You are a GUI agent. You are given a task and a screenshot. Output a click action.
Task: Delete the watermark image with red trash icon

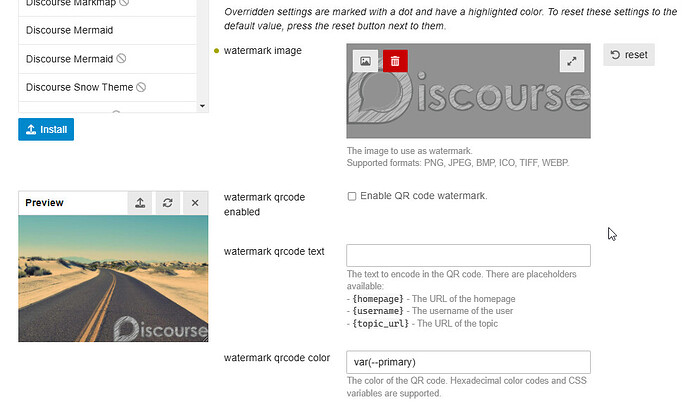pyautogui.click(x=395, y=61)
